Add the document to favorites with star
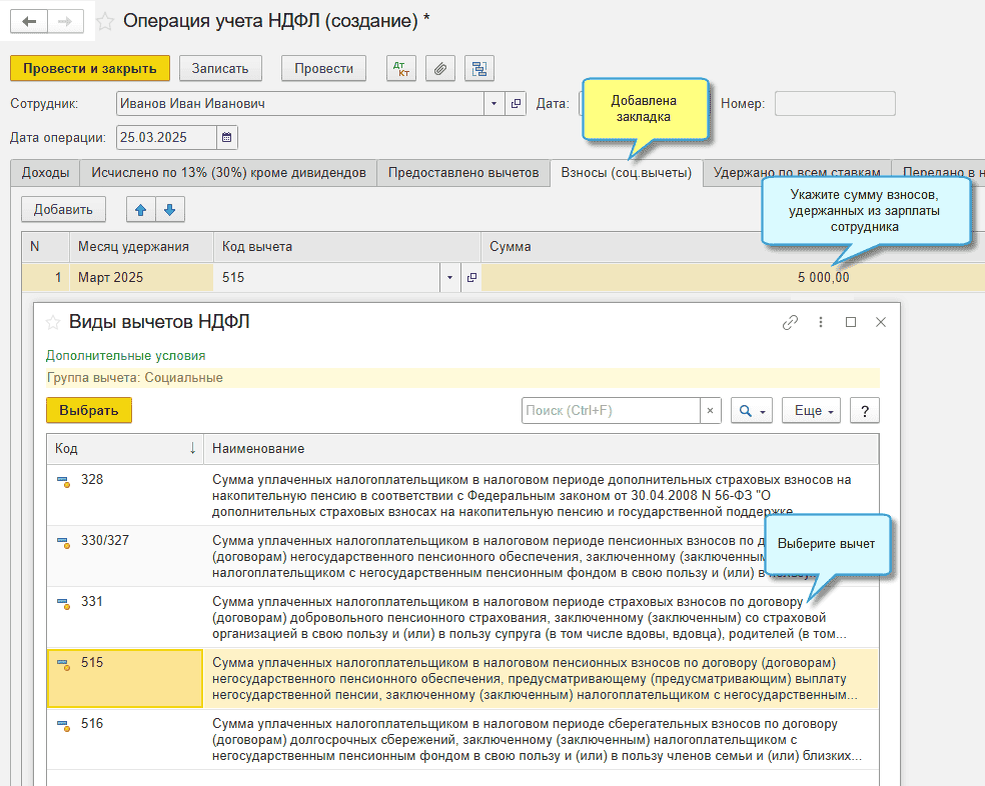The height and width of the screenshot is (786, 985). (x=105, y=22)
